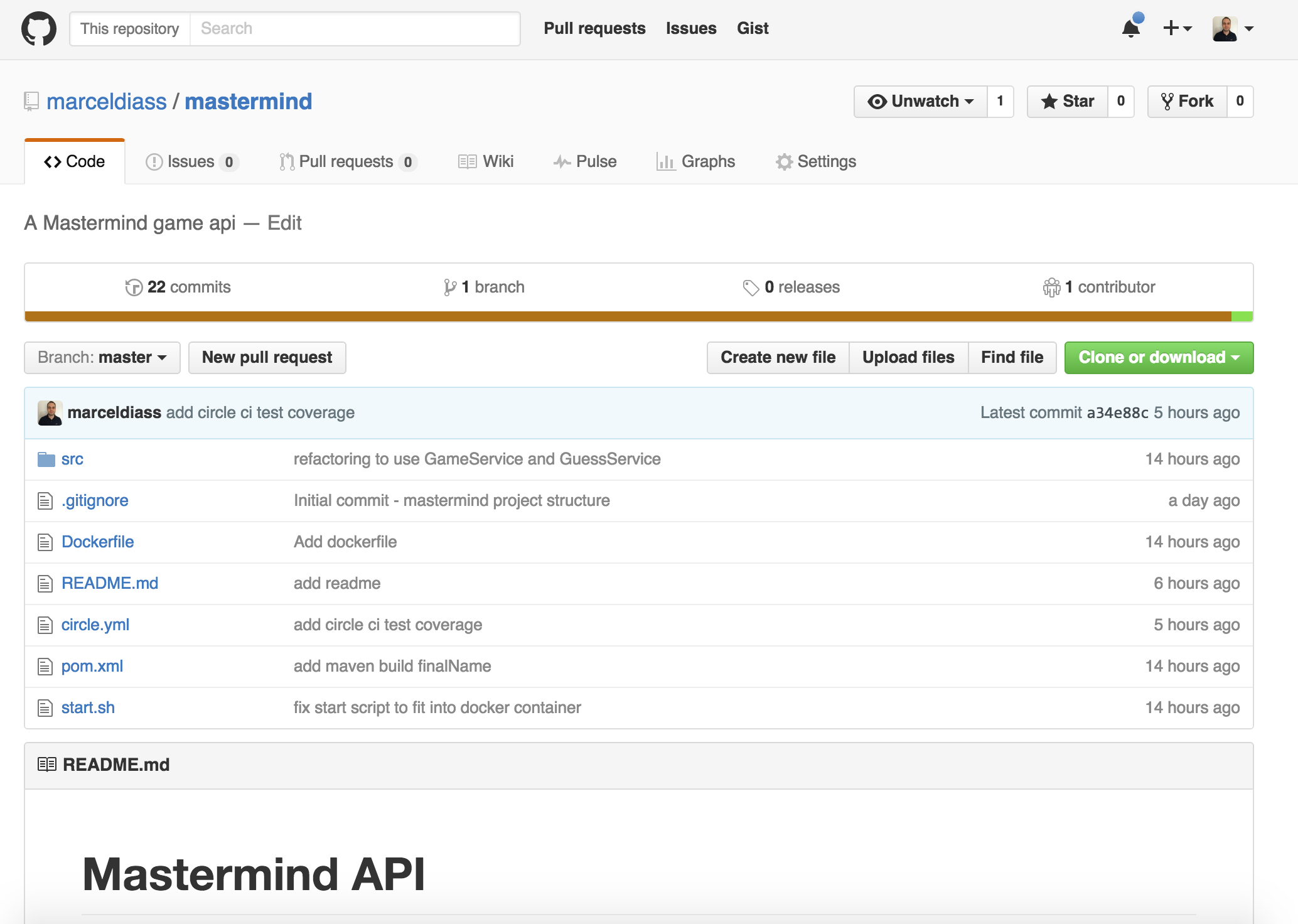Click the New pull request button

pyautogui.click(x=267, y=357)
